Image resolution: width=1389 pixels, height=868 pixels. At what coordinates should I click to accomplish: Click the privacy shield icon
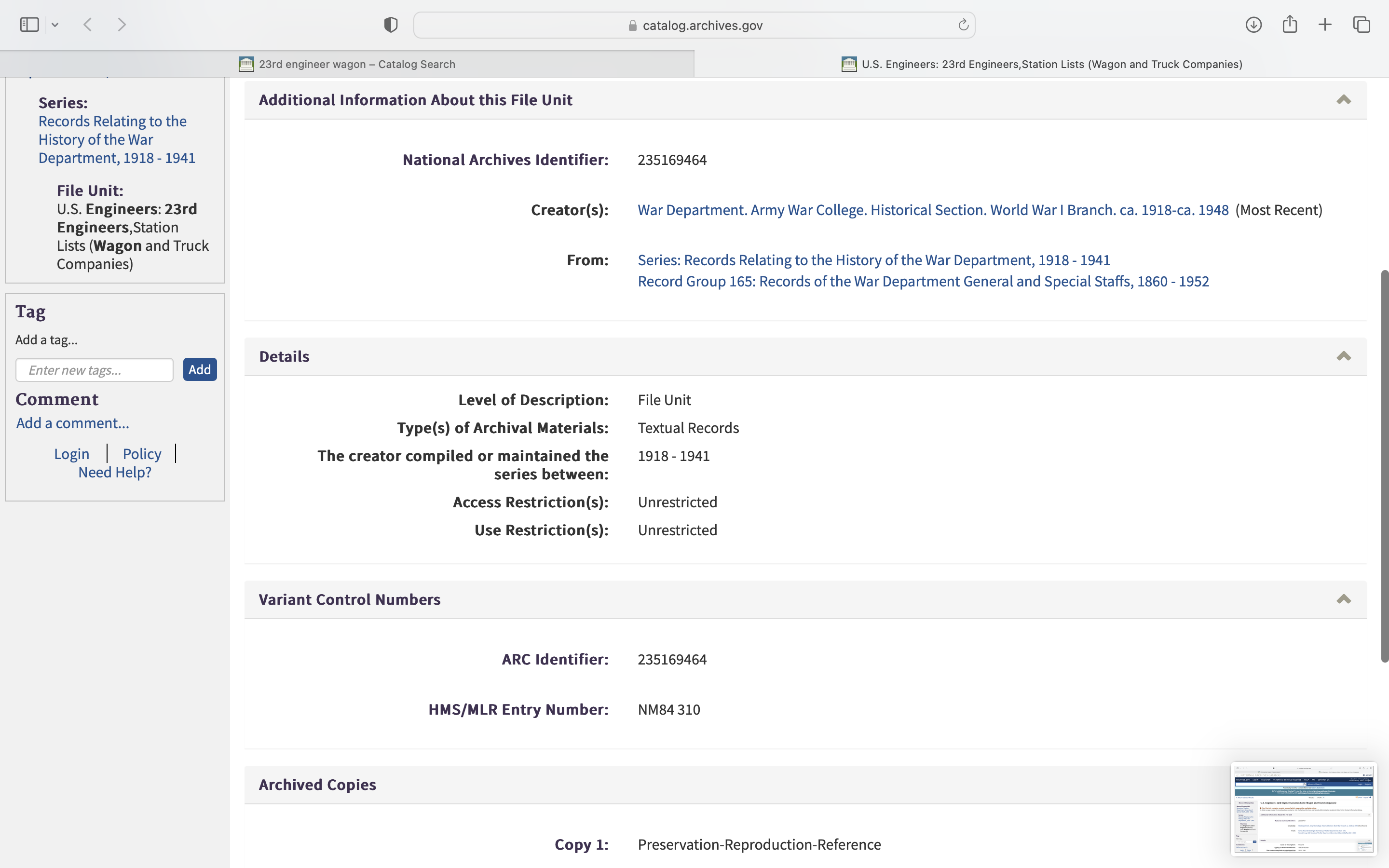(x=391, y=25)
